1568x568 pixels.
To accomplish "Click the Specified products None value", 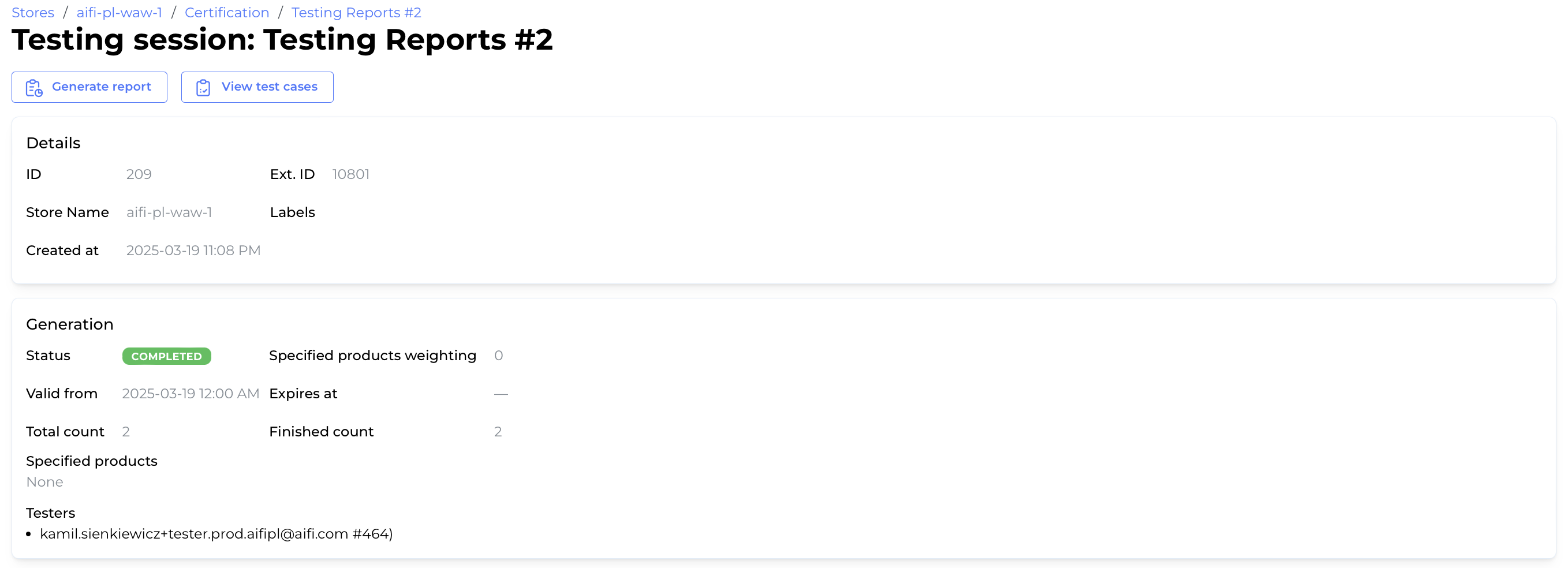I will tap(44, 482).
